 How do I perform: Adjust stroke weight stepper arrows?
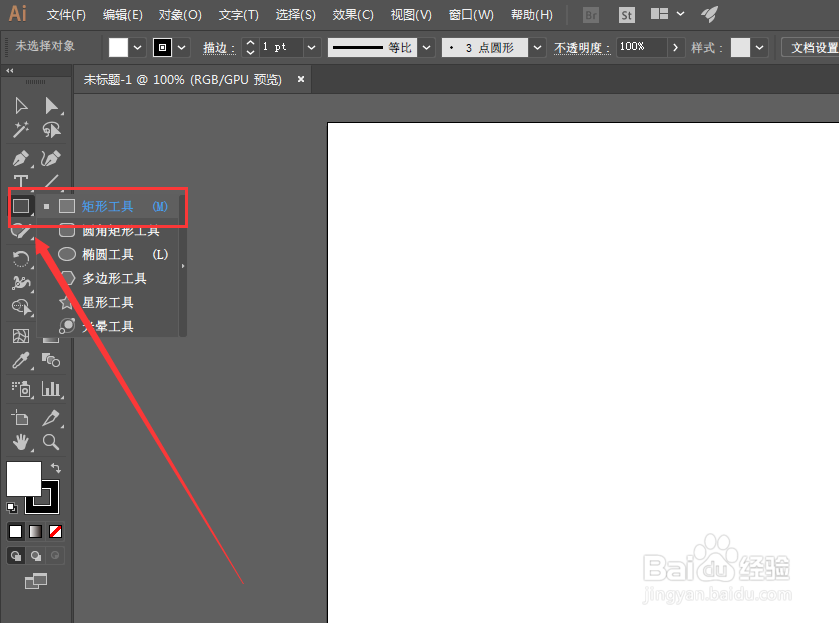coord(250,48)
